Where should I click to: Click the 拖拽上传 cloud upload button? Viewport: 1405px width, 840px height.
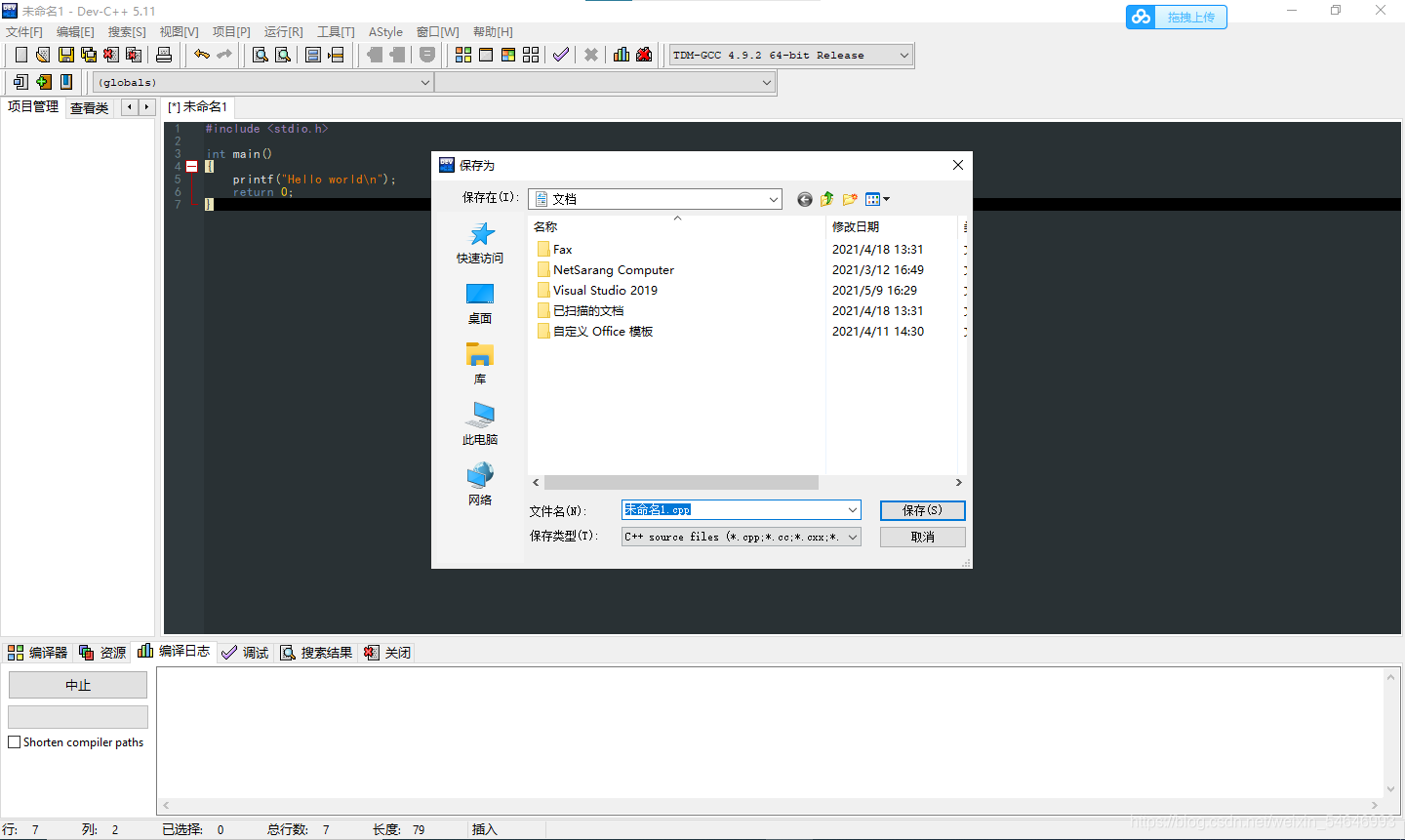(x=1176, y=17)
